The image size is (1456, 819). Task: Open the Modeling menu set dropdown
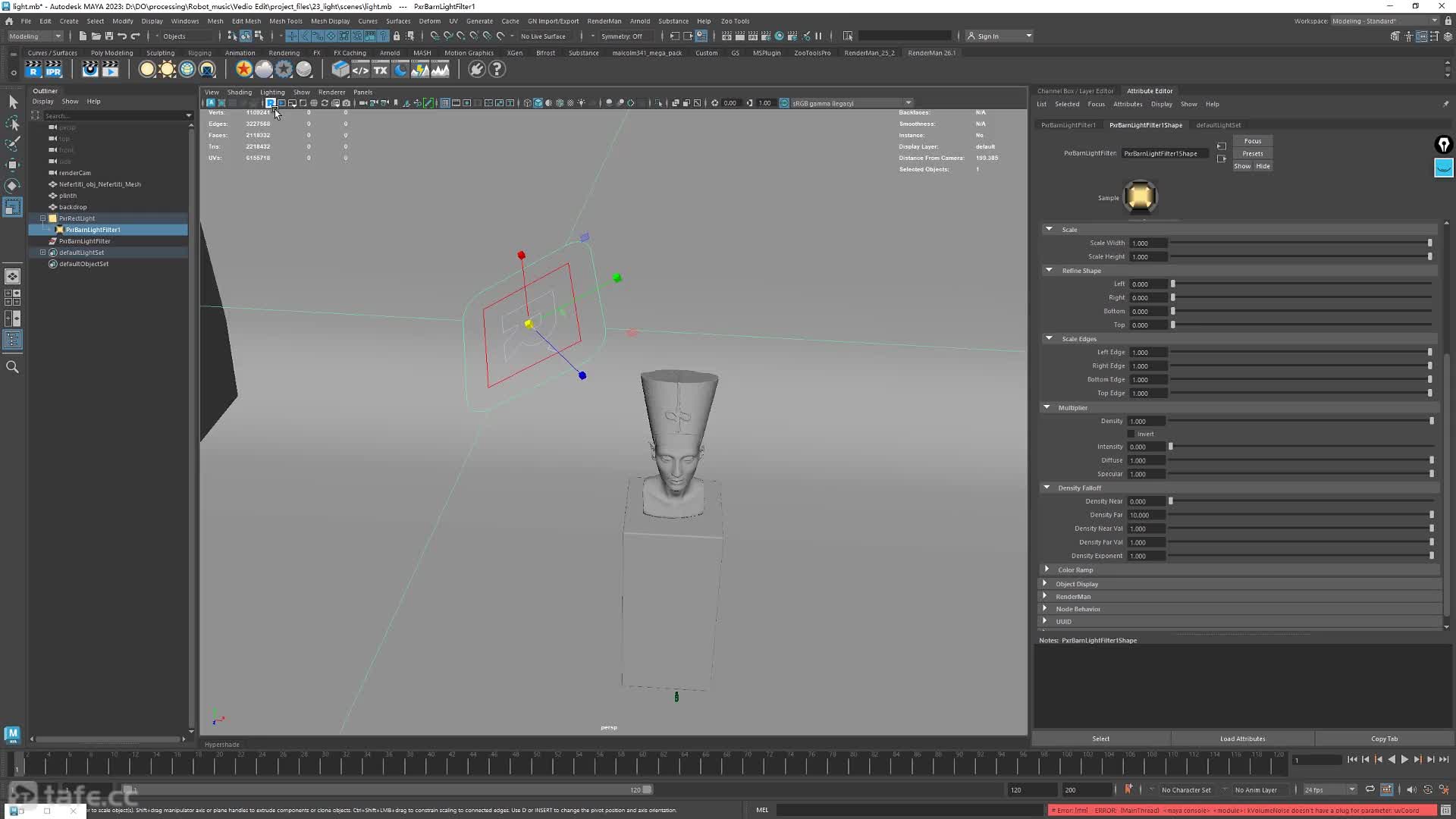coord(35,36)
